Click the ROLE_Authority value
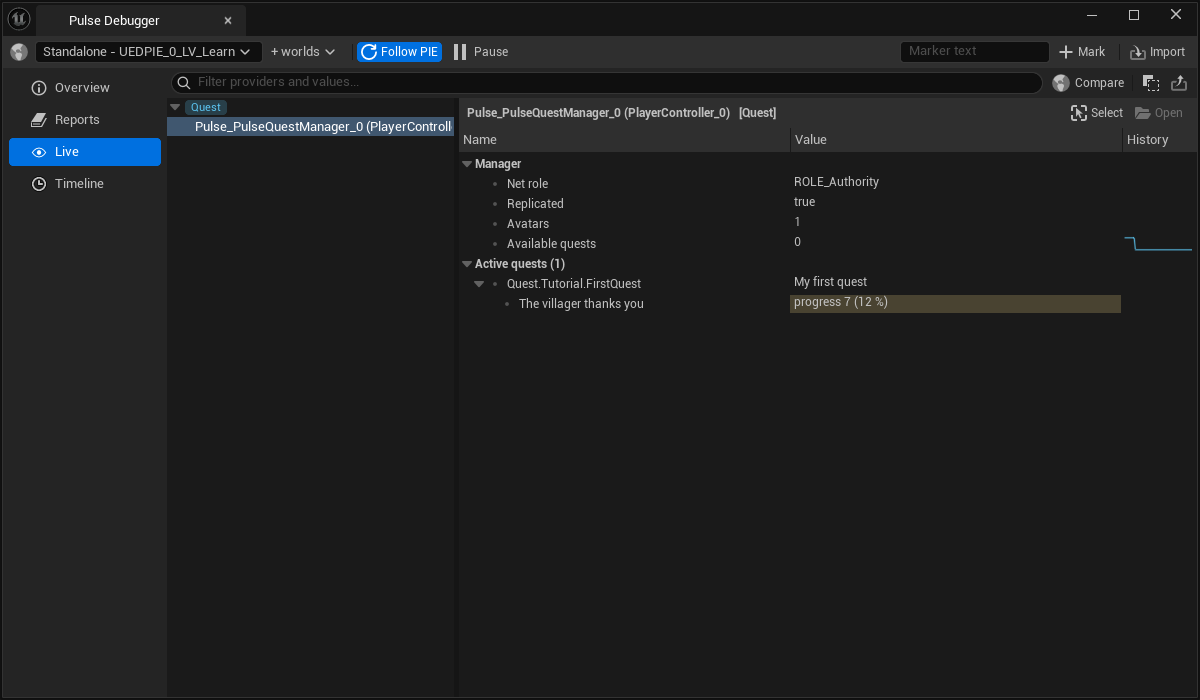Image resolution: width=1200 pixels, height=700 pixels. tap(836, 182)
